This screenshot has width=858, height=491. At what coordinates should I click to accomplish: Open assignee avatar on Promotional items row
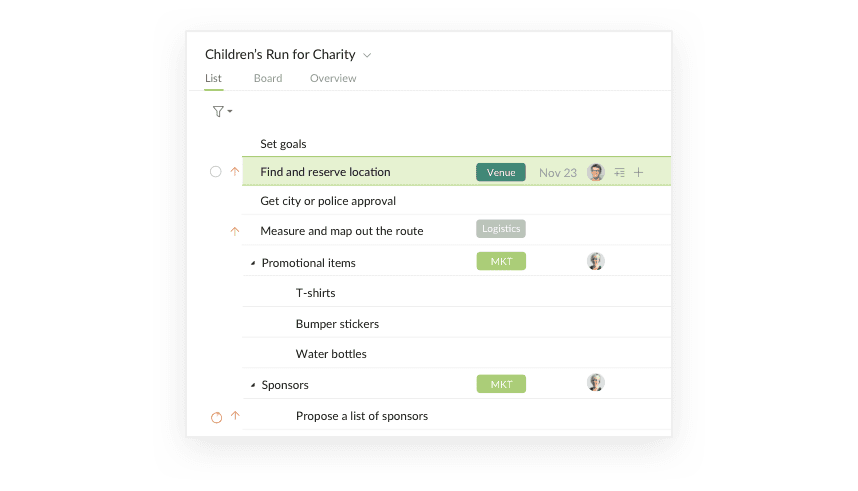595,261
